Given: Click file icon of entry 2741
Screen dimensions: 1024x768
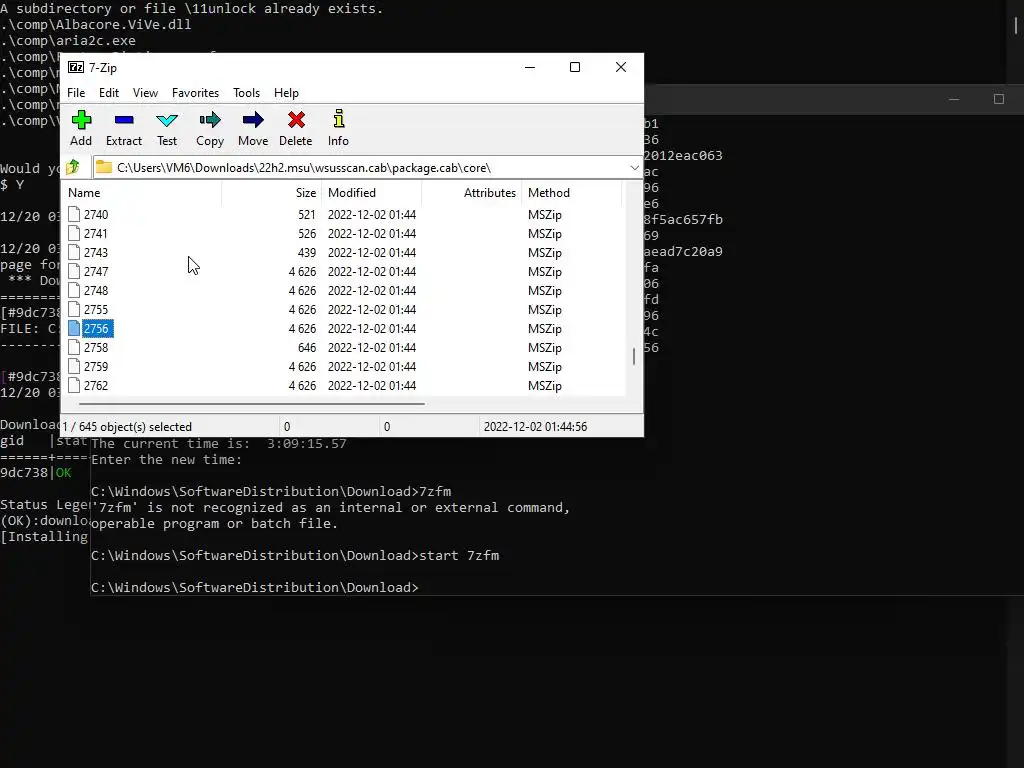Looking at the screenshot, I should [x=74, y=233].
